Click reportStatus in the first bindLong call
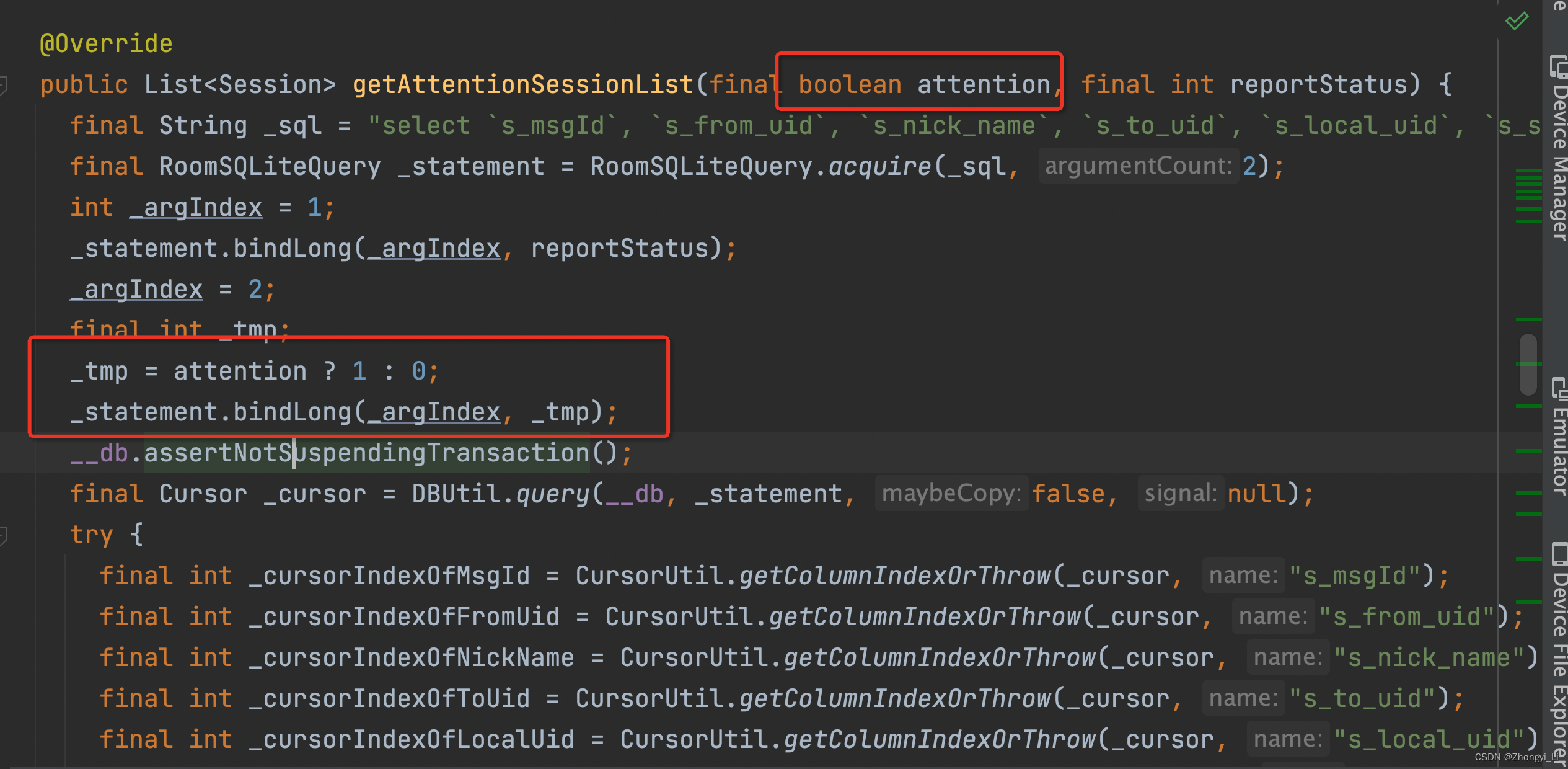This screenshot has height=769, width=1568. 620,249
